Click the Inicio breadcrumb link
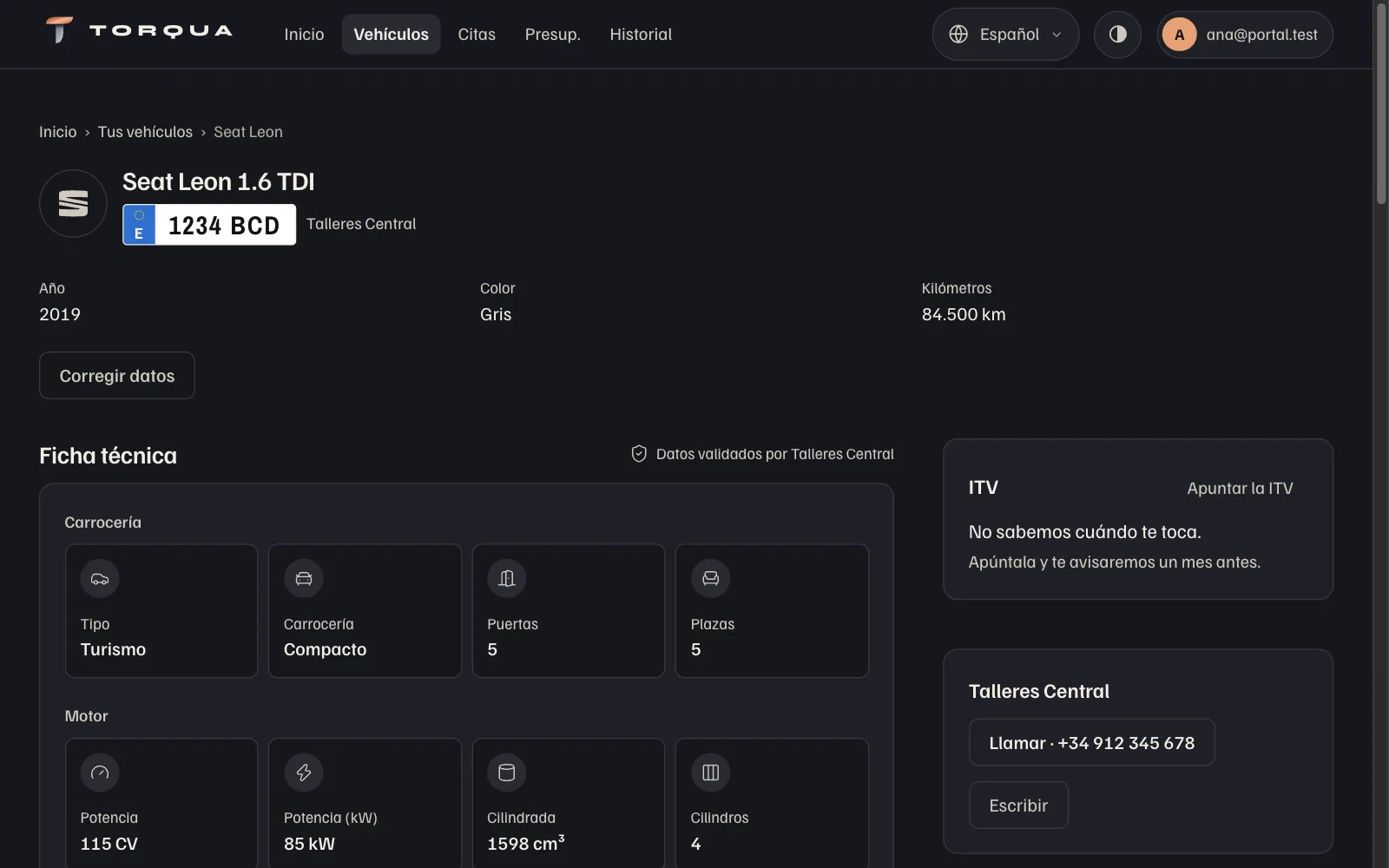The image size is (1389, 868). [x=57, y=132]
